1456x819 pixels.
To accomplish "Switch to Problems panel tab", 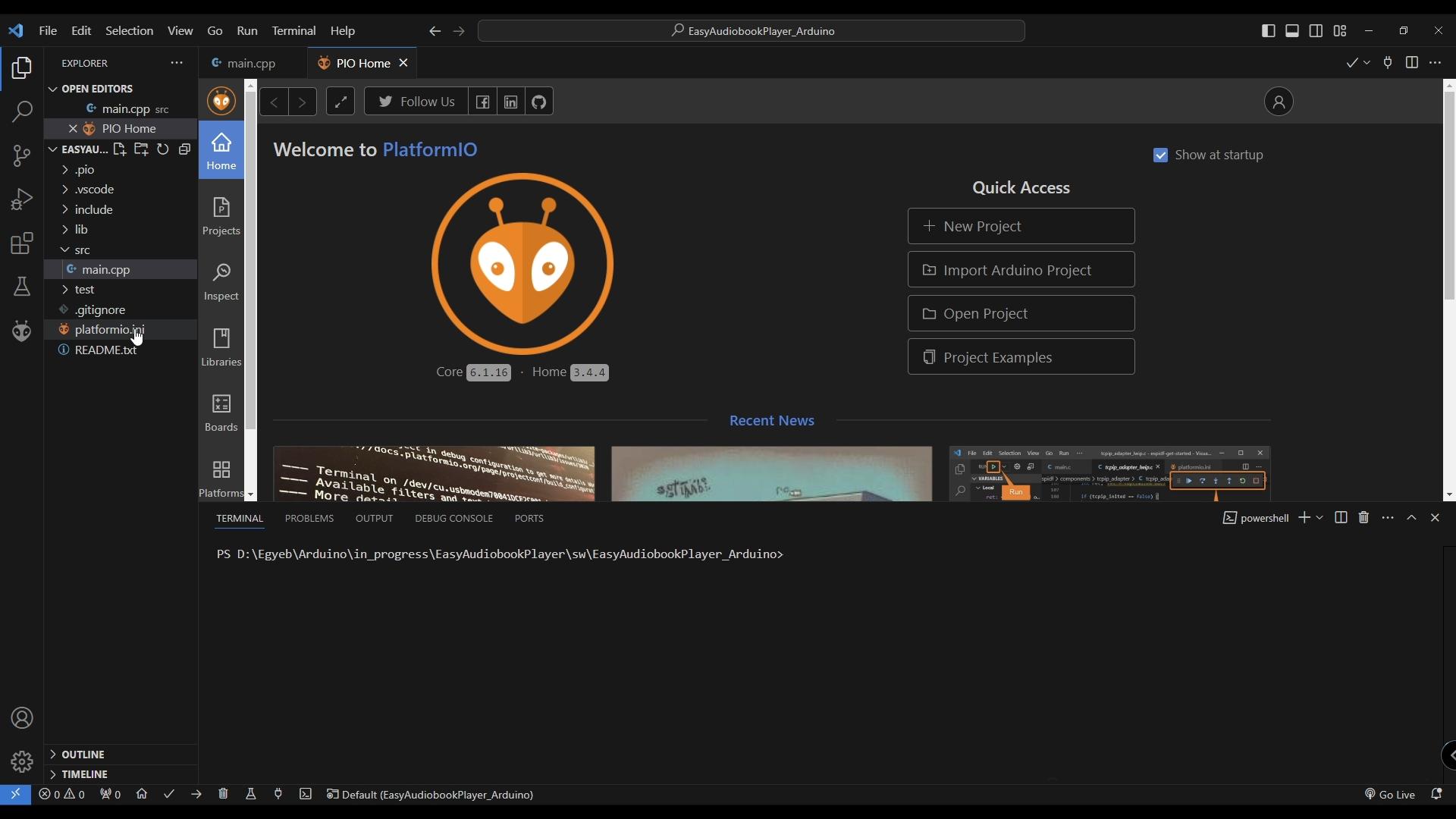I will pyautogui.click(x=309, y=519).
